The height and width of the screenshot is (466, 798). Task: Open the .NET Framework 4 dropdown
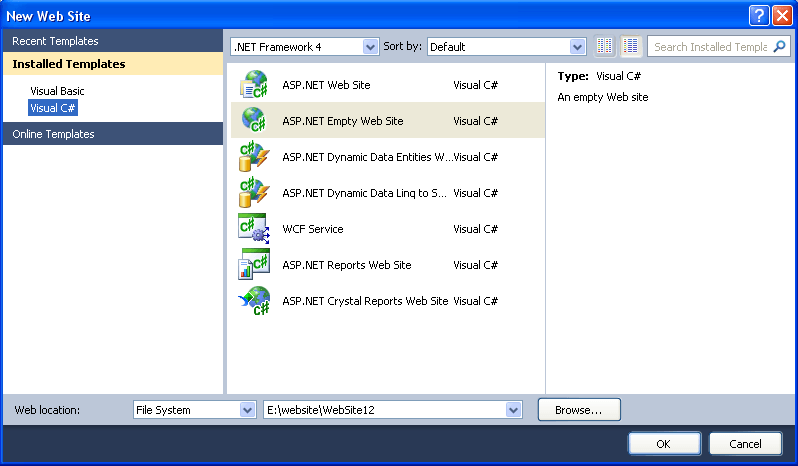371,46
